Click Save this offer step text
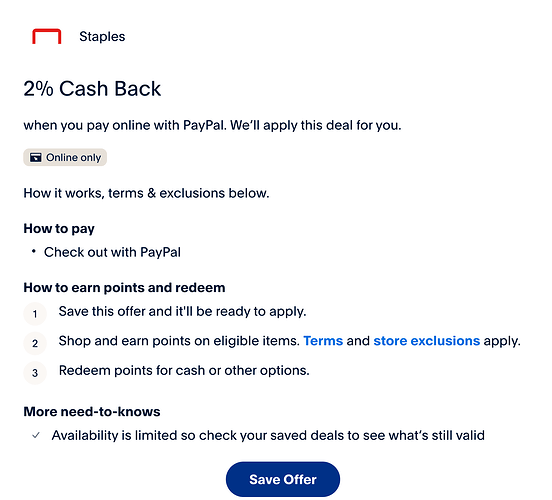 (x=182, y=312)
